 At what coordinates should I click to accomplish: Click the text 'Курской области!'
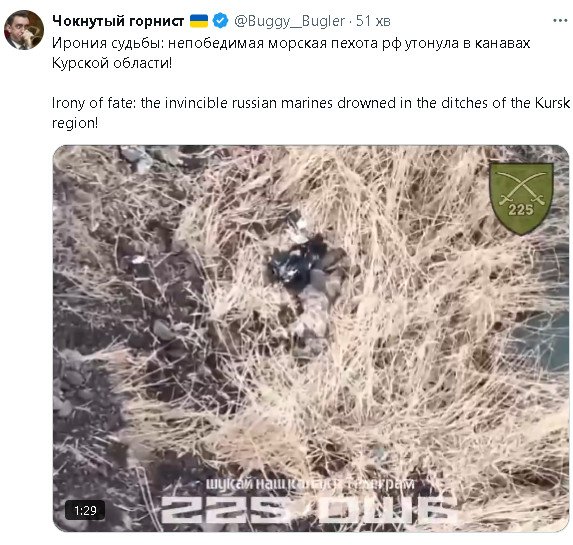point(112,63)
